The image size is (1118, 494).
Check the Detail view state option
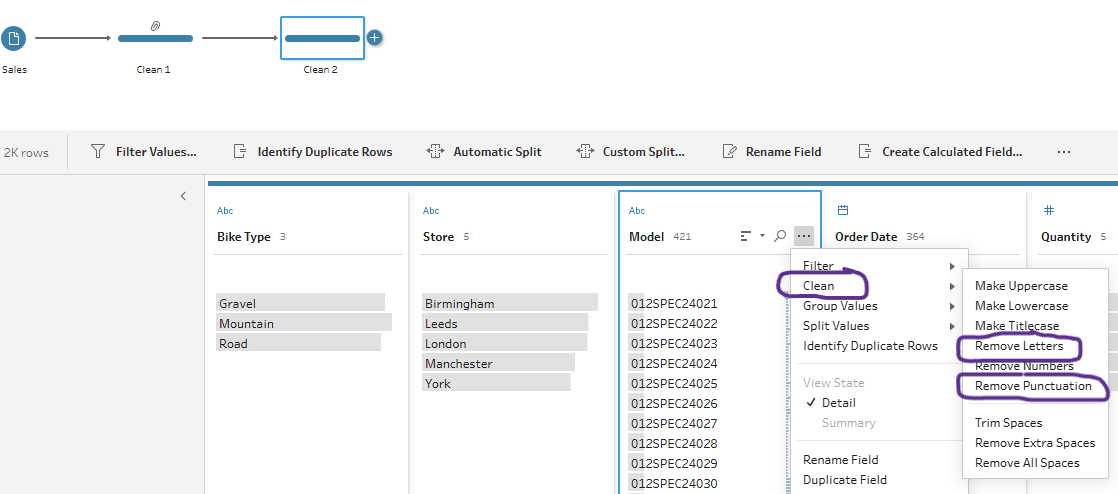click(838, 403)
